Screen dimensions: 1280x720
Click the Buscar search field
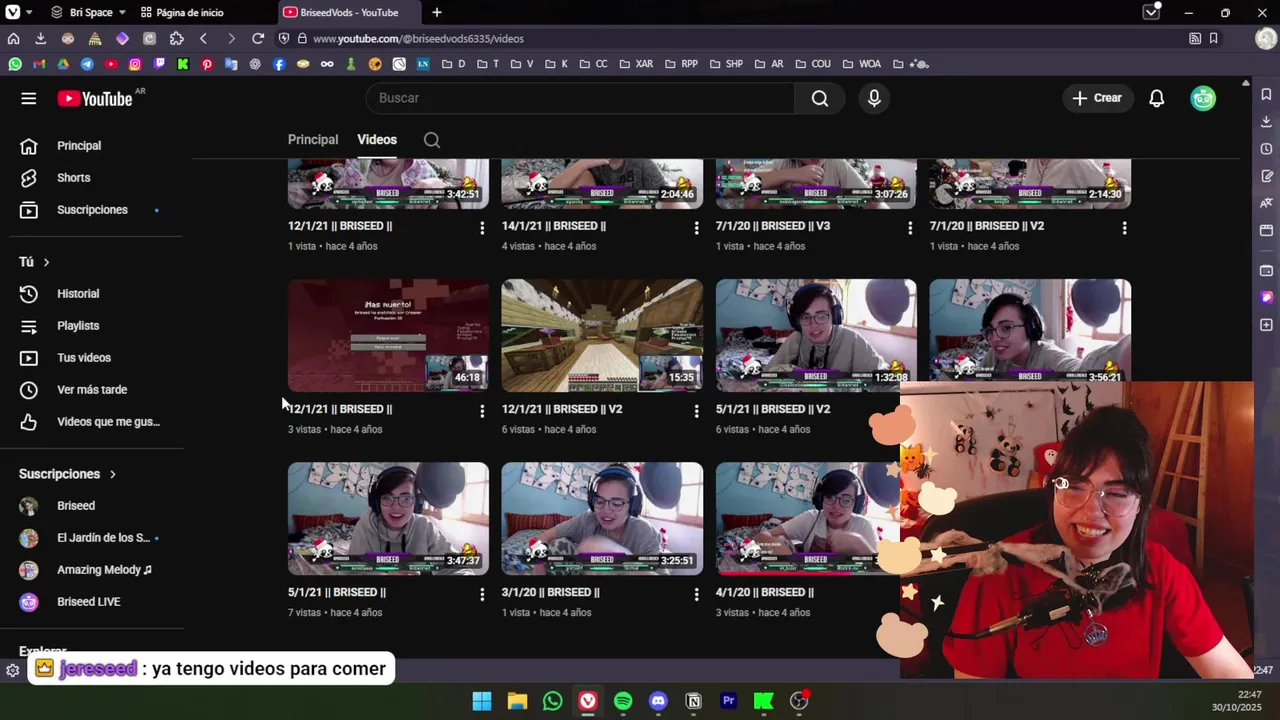(x=580, y=98)
